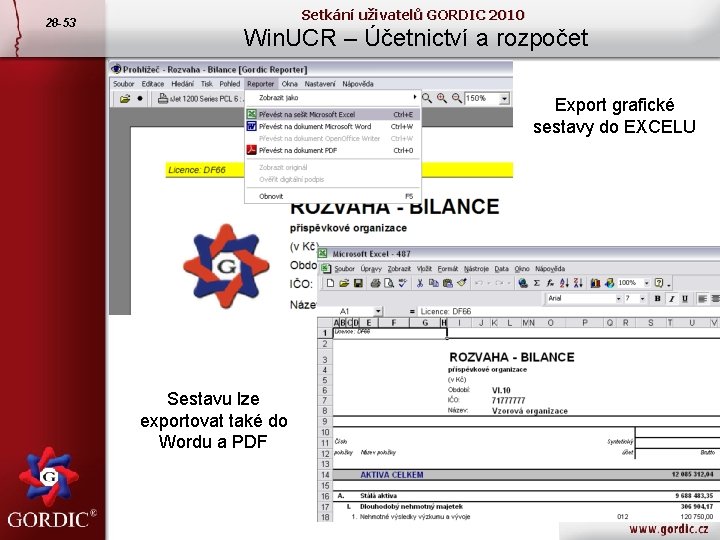Open the Nápověda menu in Gordic Reporter
Image resolution: width=720 pixels, height=540 pixels.
(358, 84)
